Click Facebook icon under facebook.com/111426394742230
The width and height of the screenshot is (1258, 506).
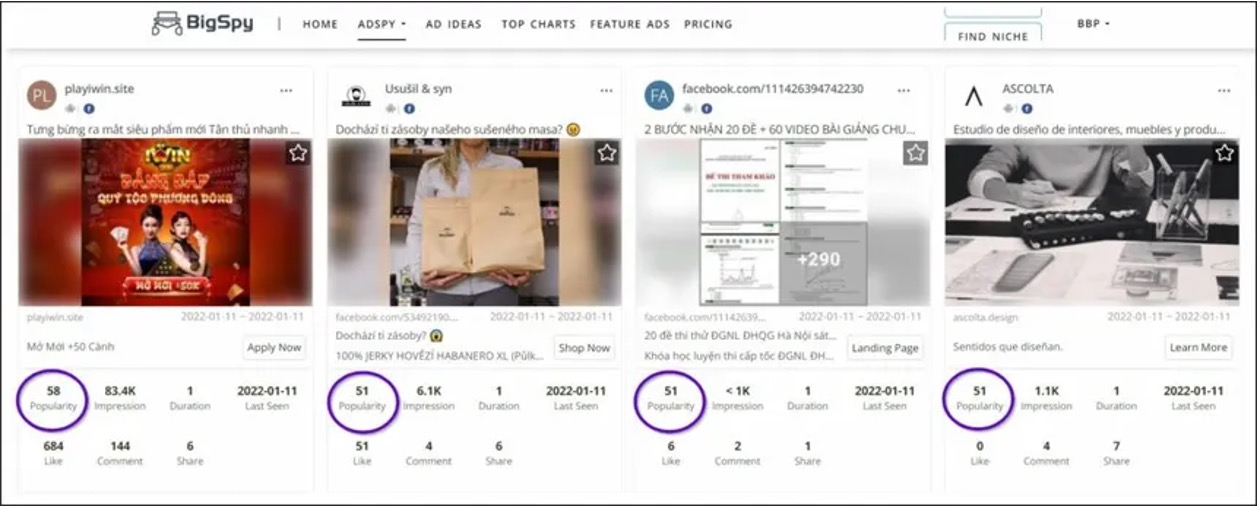coord(707,108)
